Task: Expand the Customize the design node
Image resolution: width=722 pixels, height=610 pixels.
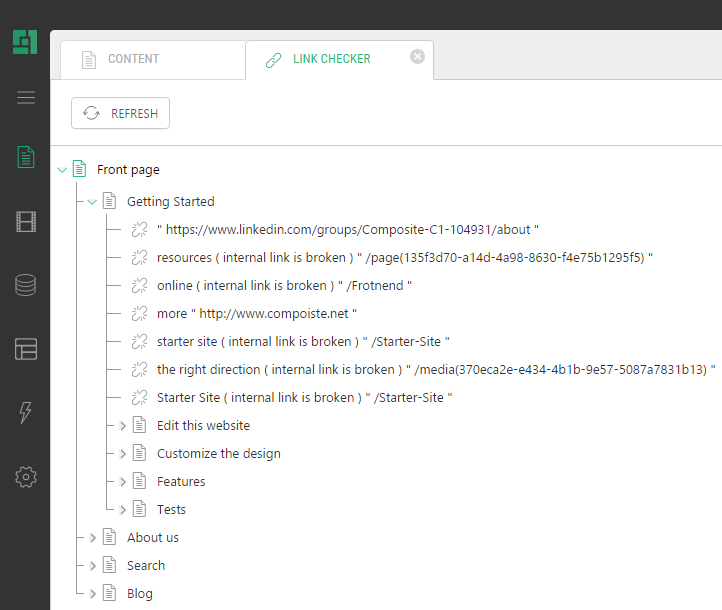Action: [x=123, y=454]
